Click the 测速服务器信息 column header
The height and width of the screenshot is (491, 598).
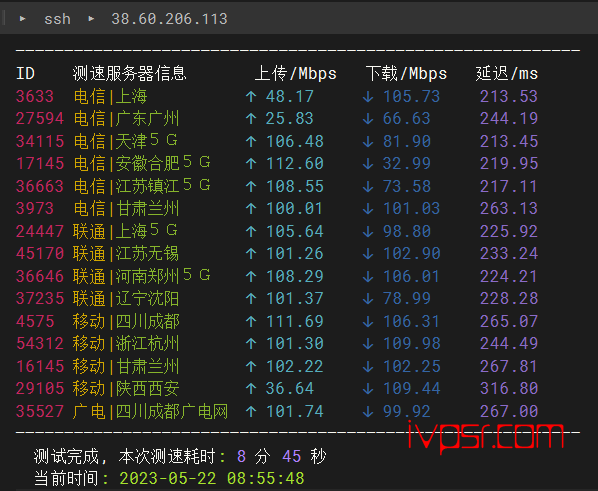130,73
